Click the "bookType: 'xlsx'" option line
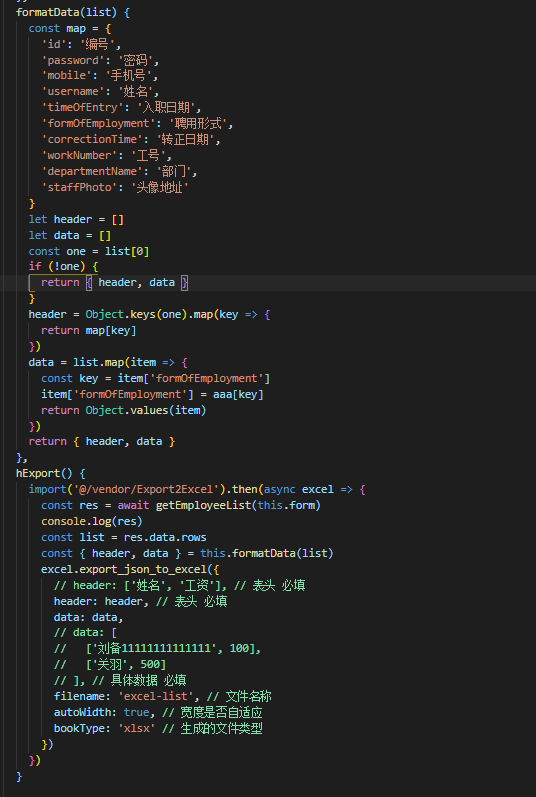536x797 pixels. (159, 729)
